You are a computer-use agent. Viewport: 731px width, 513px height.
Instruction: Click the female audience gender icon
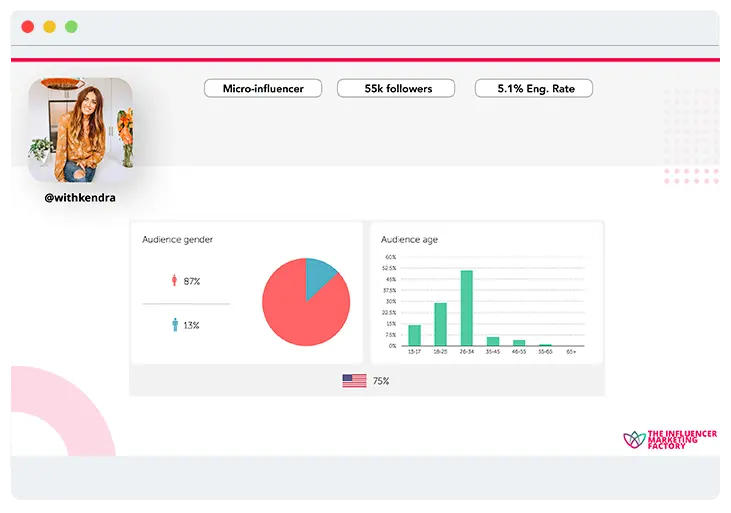coord(175,281)
